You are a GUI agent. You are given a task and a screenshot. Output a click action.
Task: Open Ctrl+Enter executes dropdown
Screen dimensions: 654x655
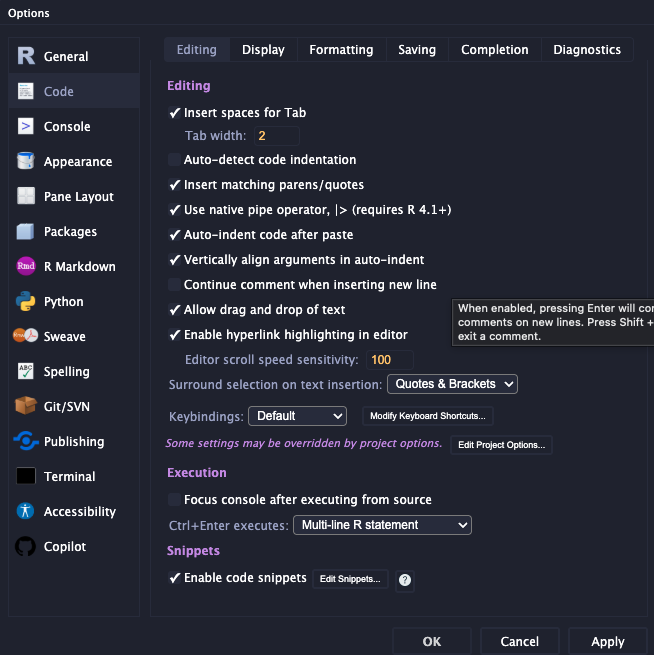coord(381,525)
